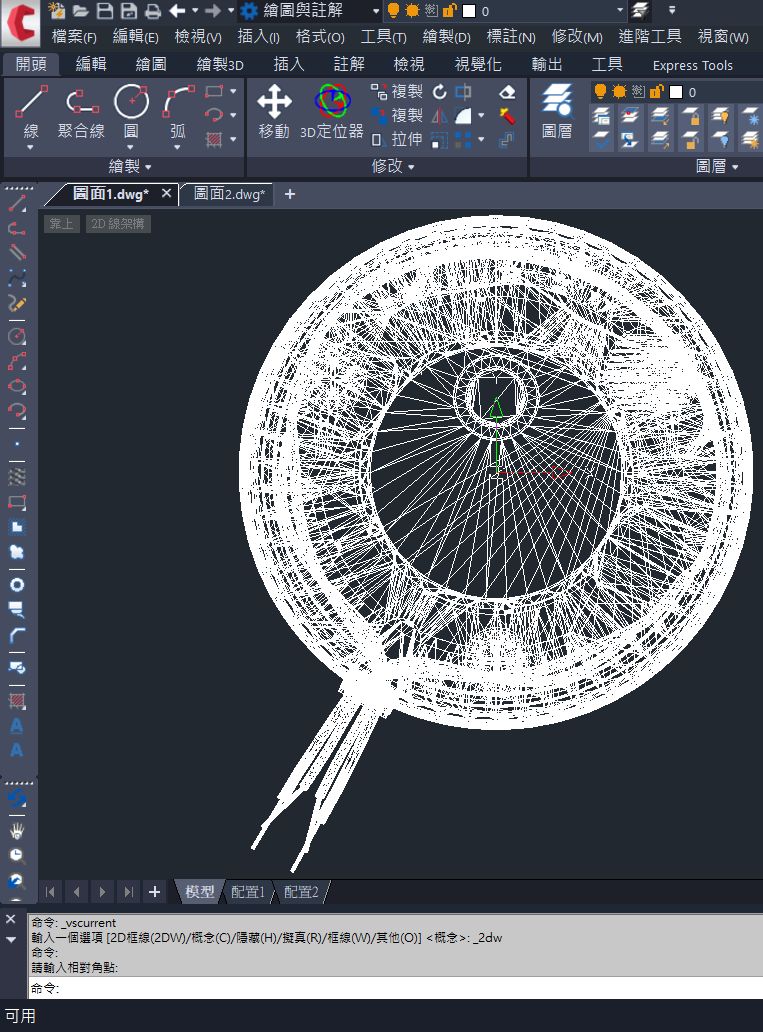The height and width of the screenshot is (1032, 763).
Task: Switch to the Express Tools ribbon tab
Action: 693,65
